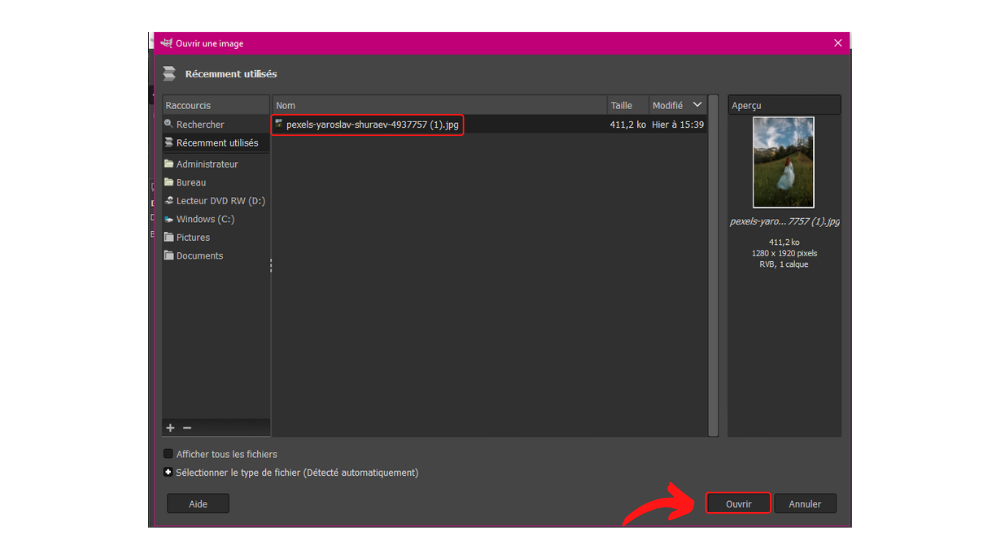Click the GIMP icon in title bar
The width and height of the screenshot is (1000, 560).
click(x=166, y=43)
